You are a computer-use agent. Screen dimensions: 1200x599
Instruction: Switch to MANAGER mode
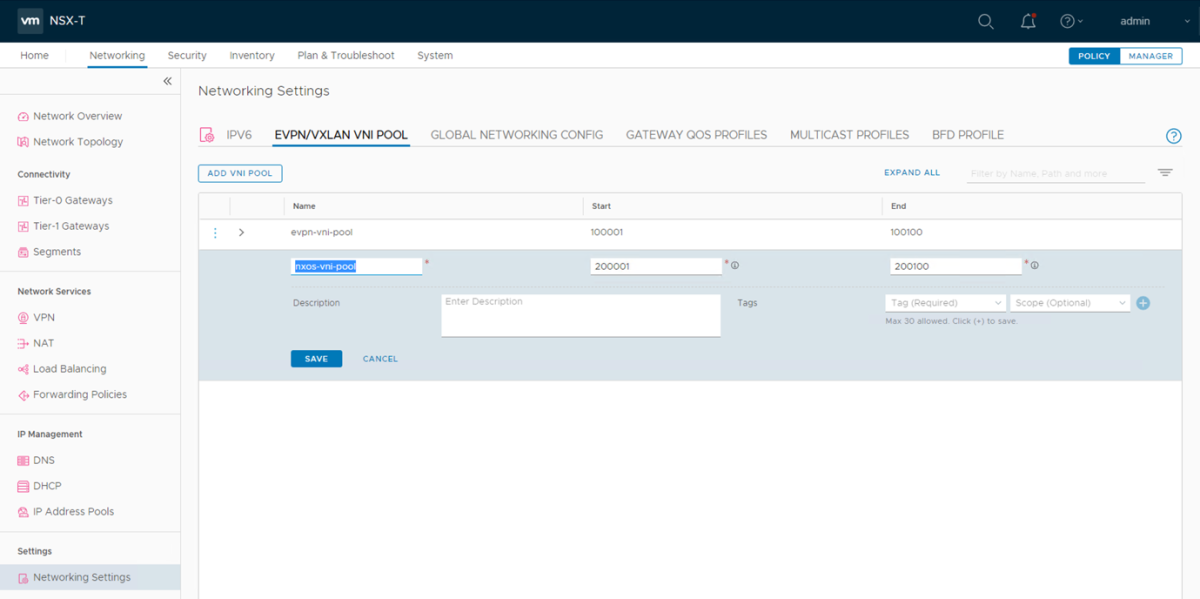click(x=1151, y=56)
